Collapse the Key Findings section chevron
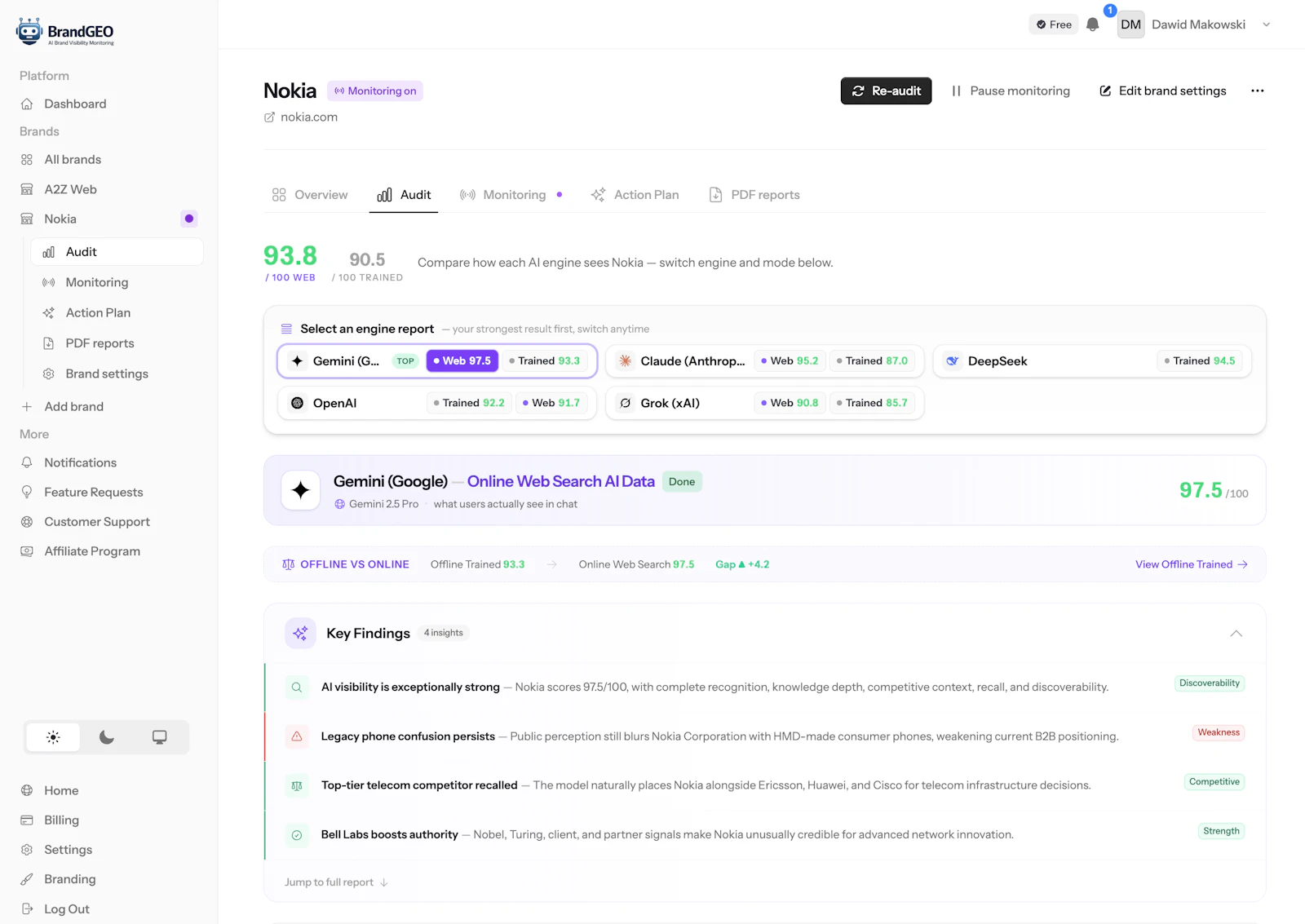This screenshot has width=1305, height=924. click(1236, 634)
